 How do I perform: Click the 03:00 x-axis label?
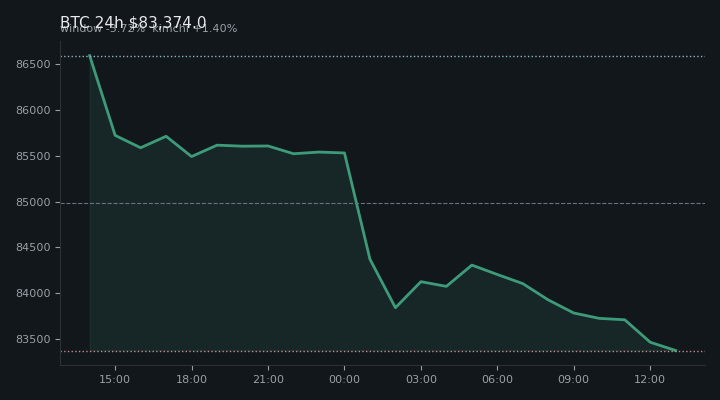[421, 379]
